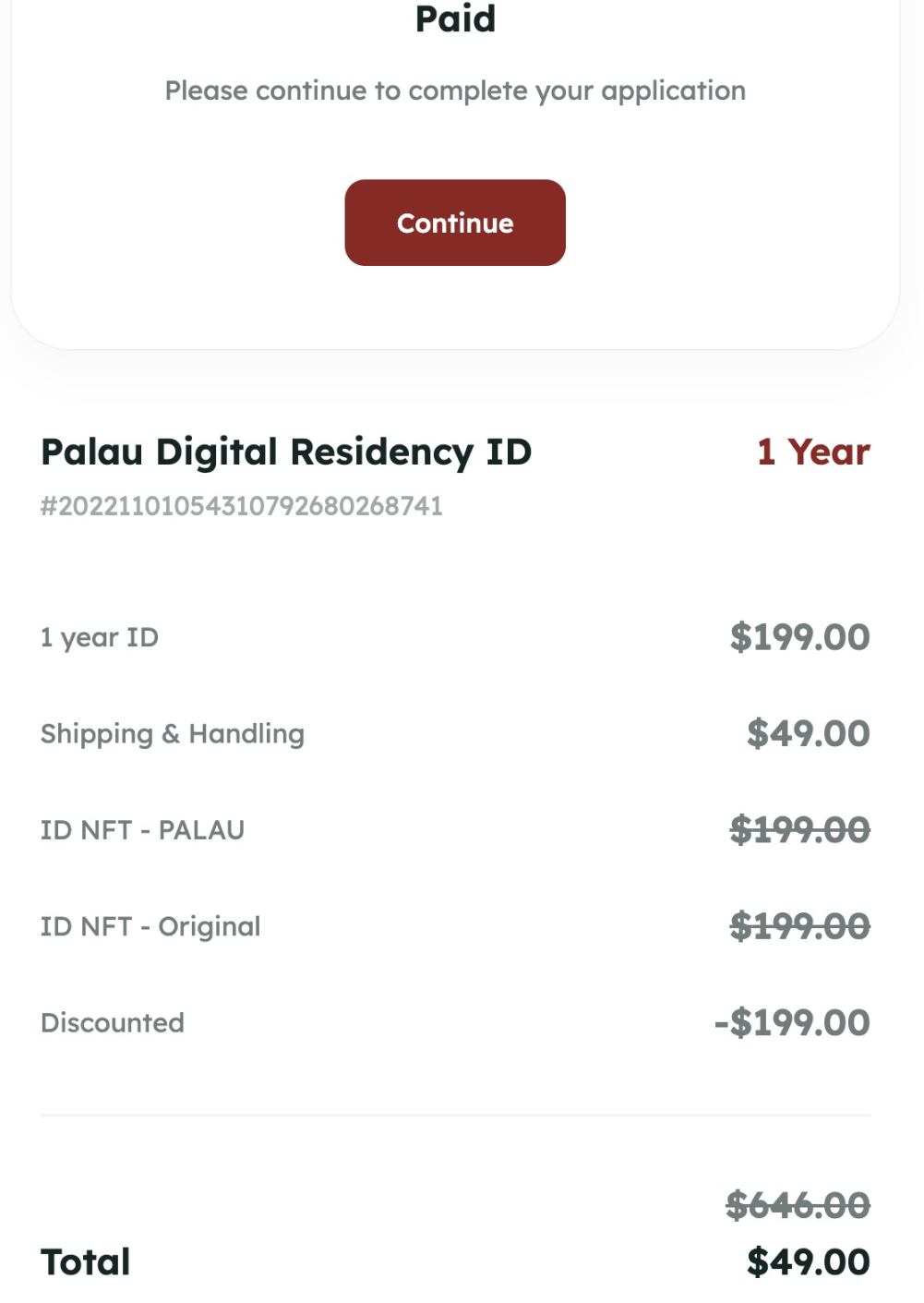Viewport: 924px width, 1303px height.
Task: Select the 'ID NFT - PALAU' line item
Action: pos(143,830)
